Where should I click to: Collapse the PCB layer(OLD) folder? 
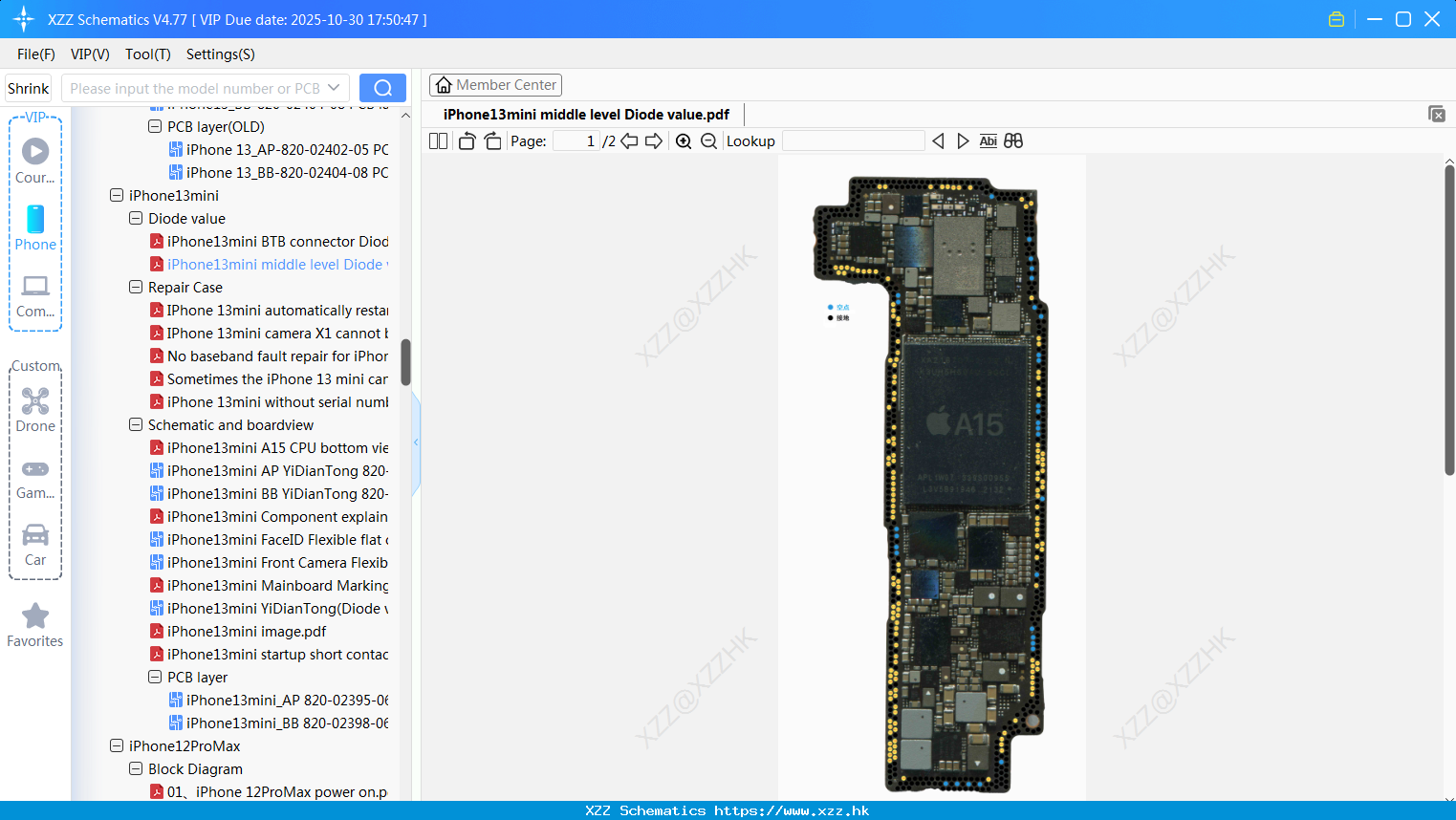pos(155,126)
